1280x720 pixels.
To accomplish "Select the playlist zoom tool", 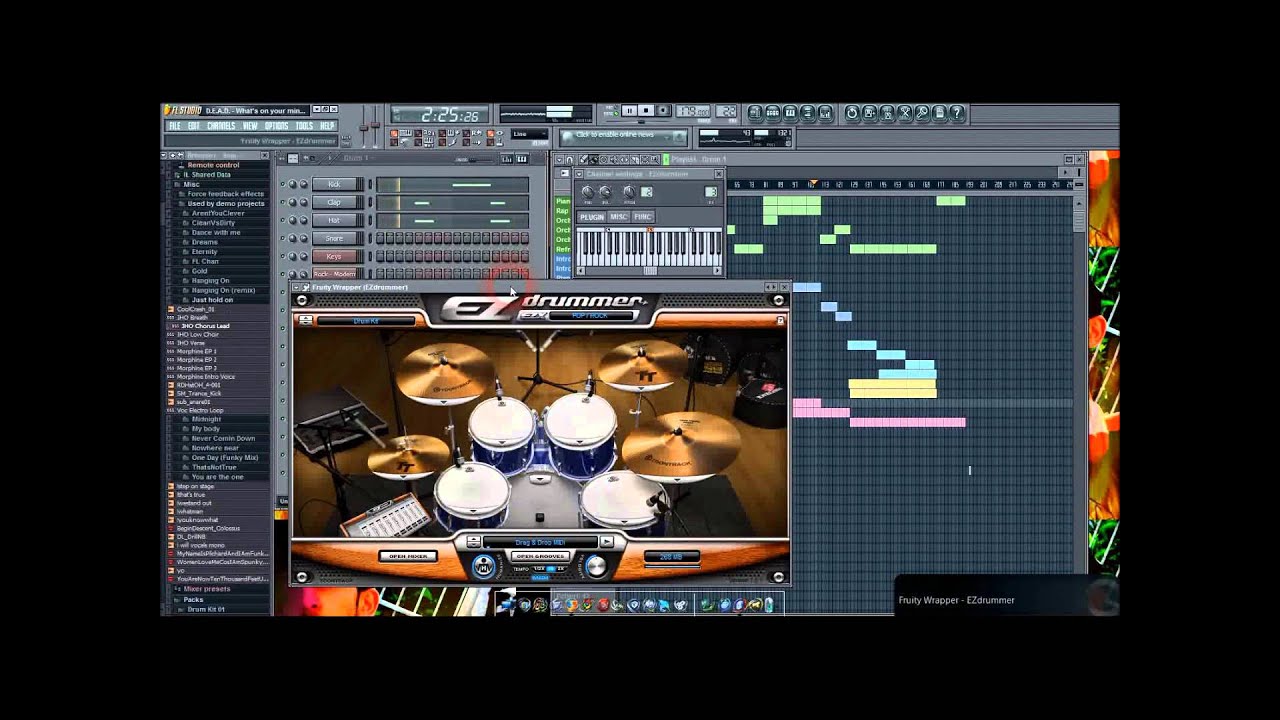I will 655,159.
